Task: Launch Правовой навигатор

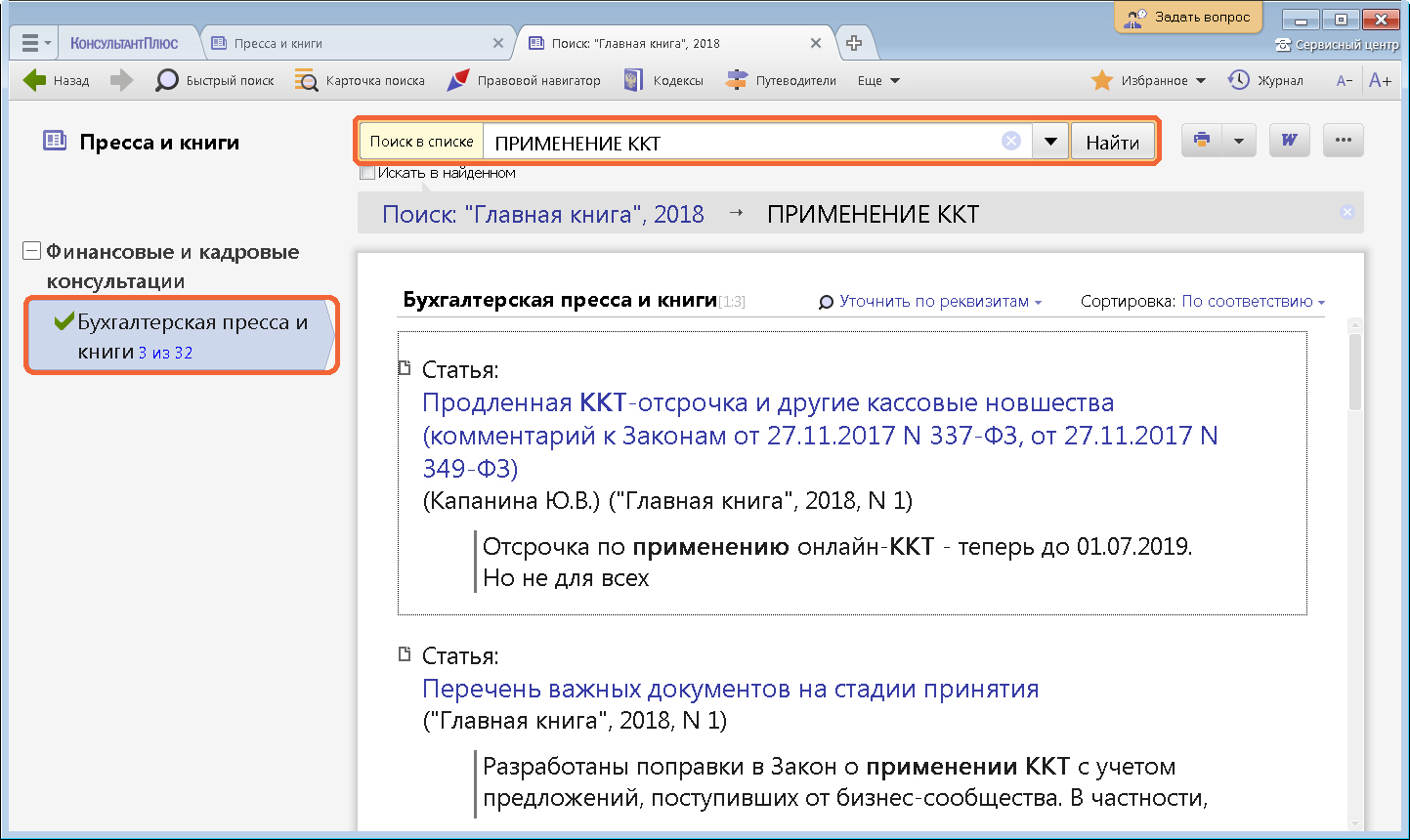Action: coord(524,81)
